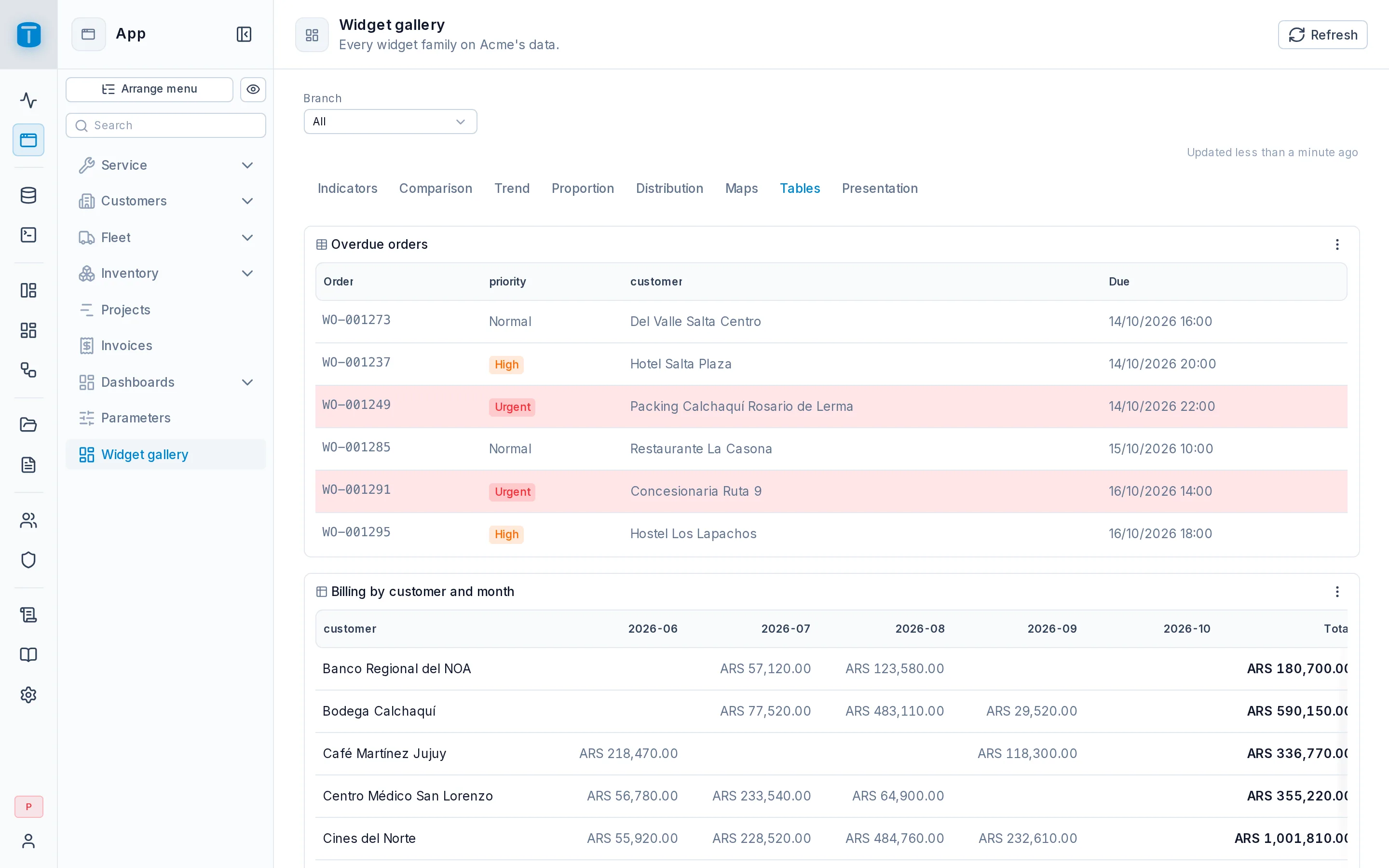Switch to the Presentation tab
Viewport: 1389px width, 868px height.
[x=880, y=188]
